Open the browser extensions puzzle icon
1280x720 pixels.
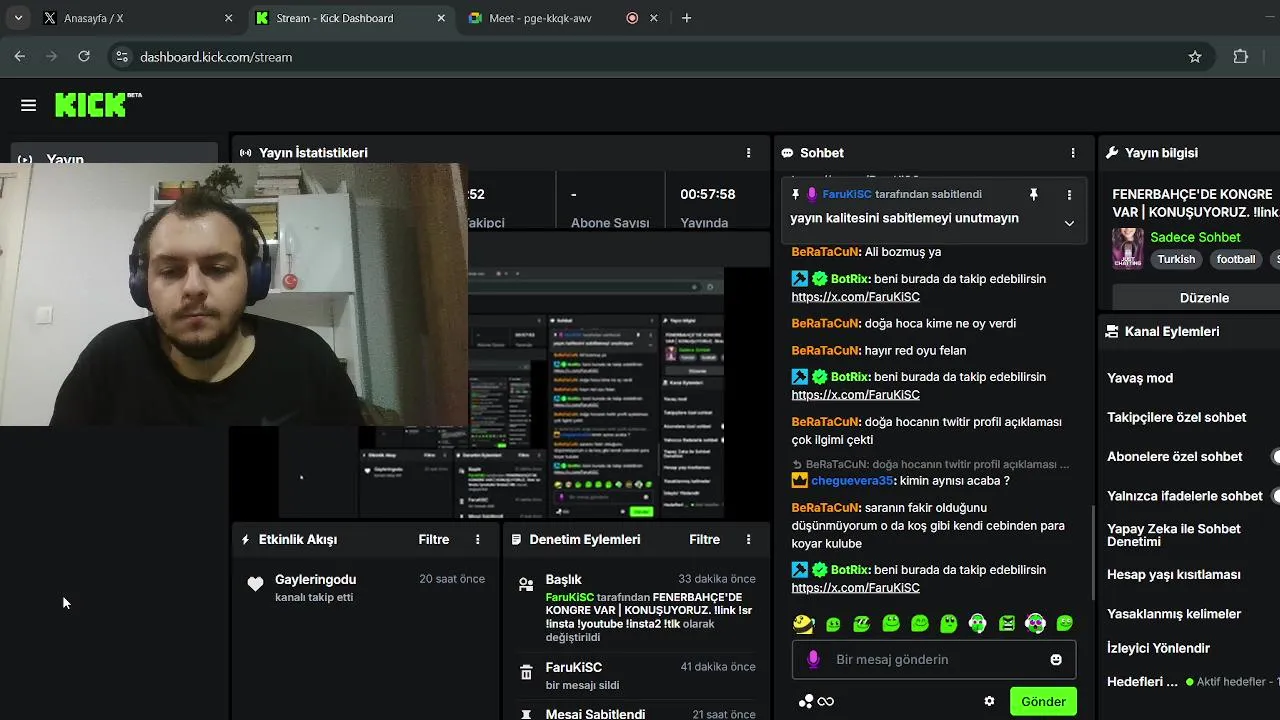click(x=1241, y=57)
